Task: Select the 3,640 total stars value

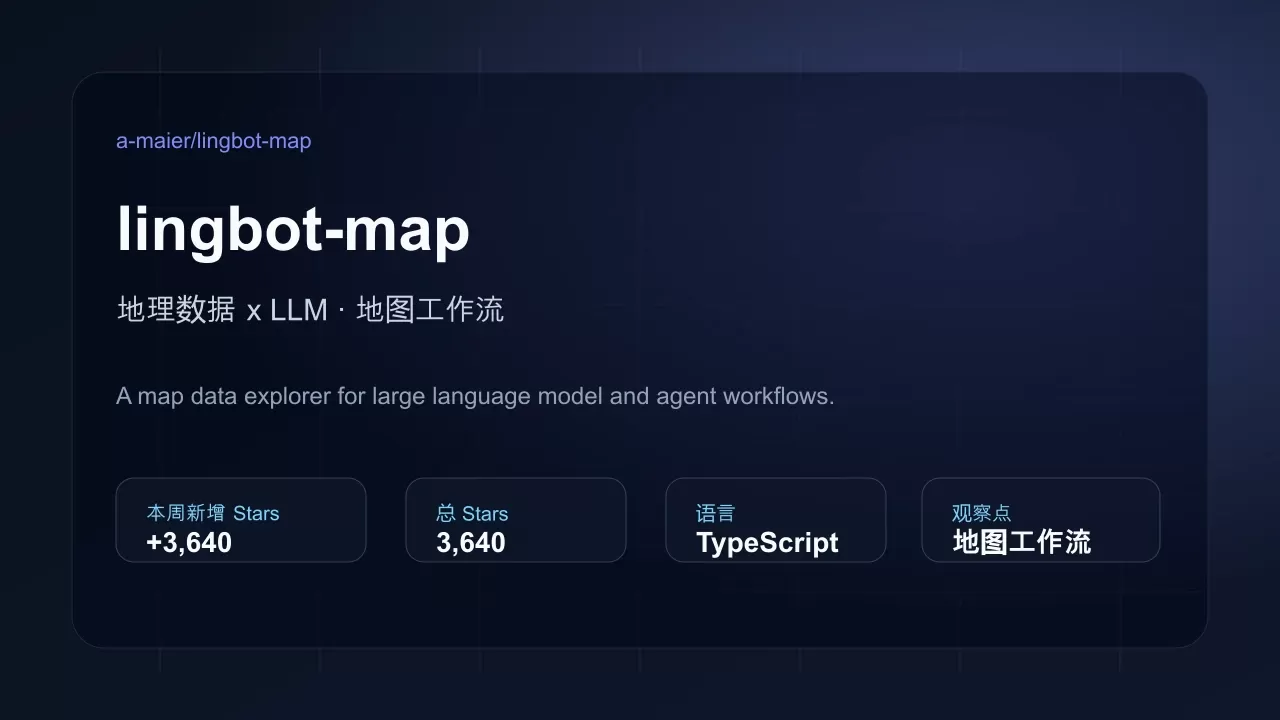Action: pyautogui.click(x=471, y=543)
